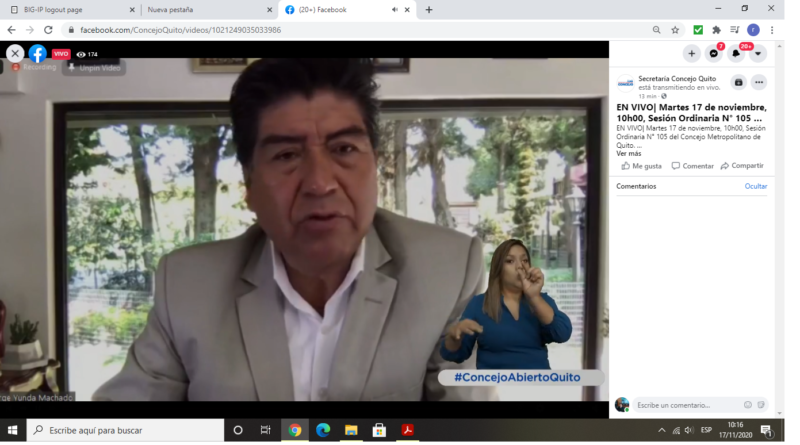
Task: Open the Messenger chat icon
Action: [714, 53]
